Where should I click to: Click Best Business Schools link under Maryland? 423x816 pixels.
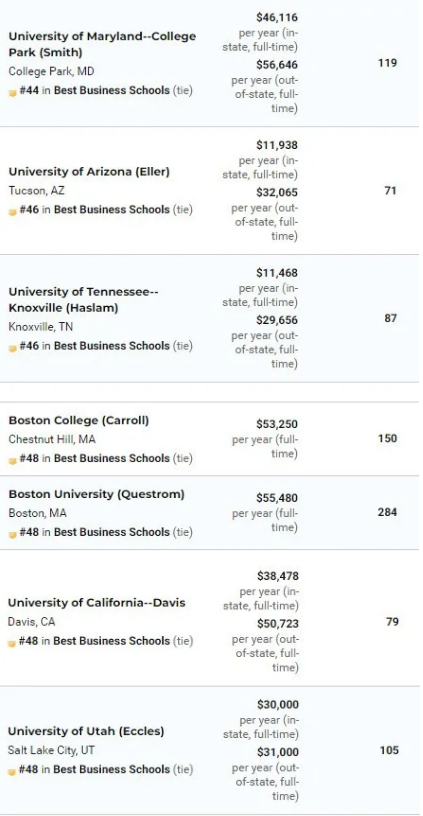[112, 91]
